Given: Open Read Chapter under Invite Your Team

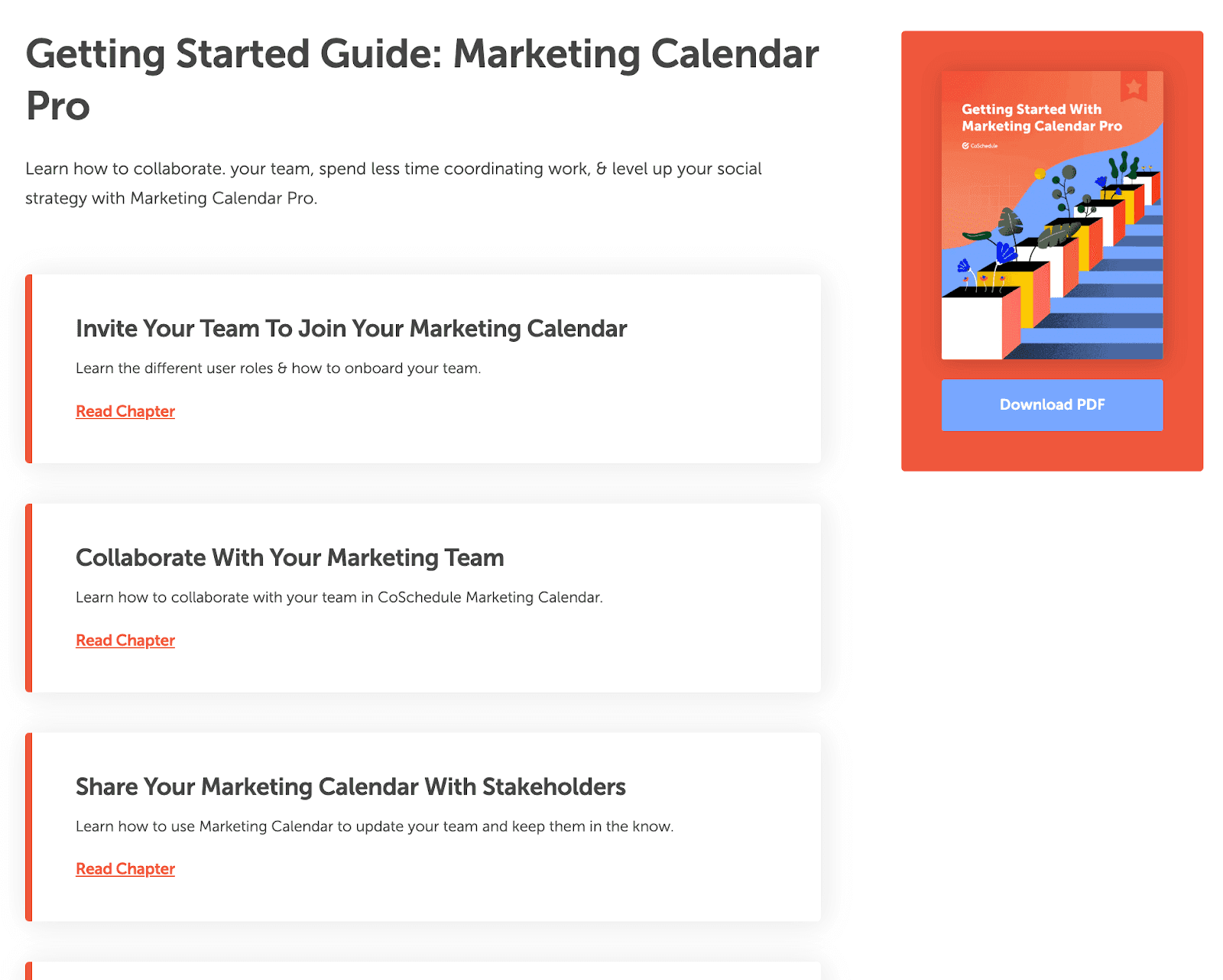Looking at the screenshot, I should click(125, 410).
